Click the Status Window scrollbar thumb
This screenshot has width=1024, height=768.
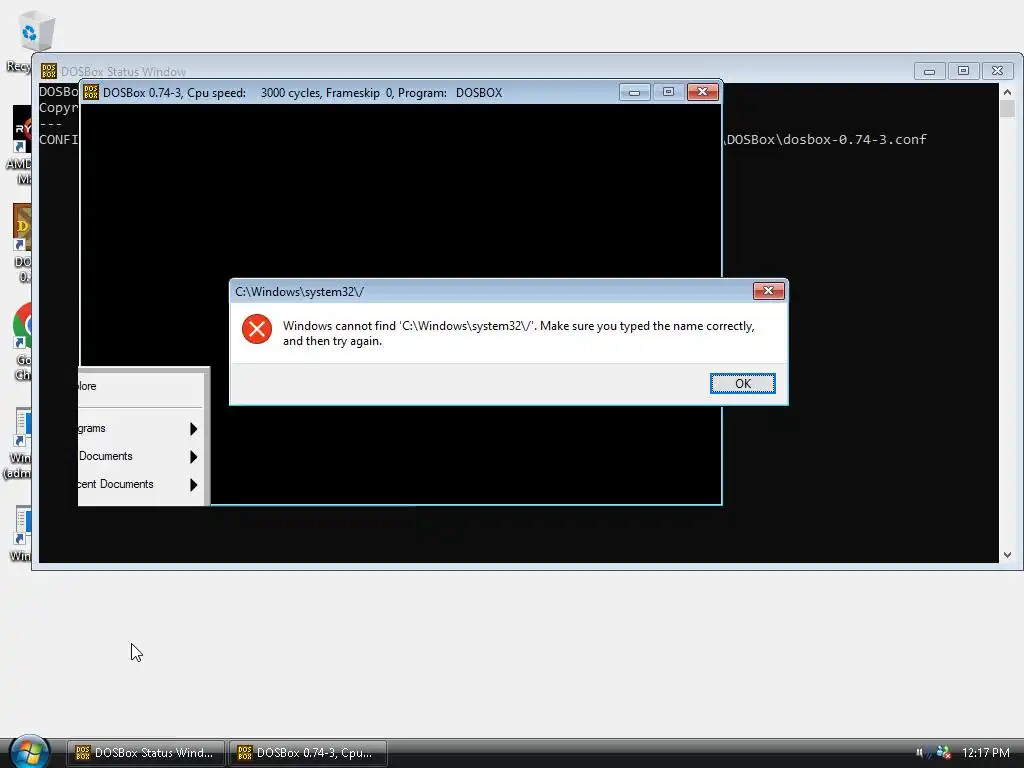1007,108
